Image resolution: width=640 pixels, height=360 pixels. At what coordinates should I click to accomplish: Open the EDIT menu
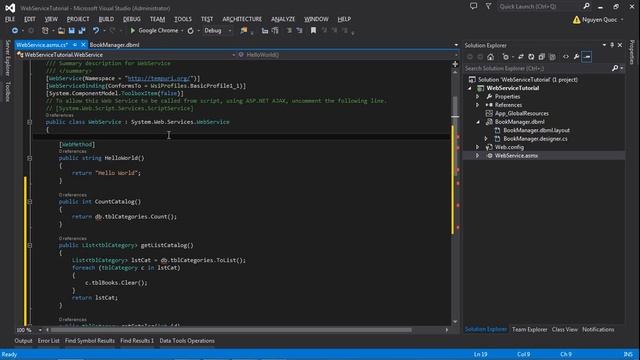click(x=30, y=19)
